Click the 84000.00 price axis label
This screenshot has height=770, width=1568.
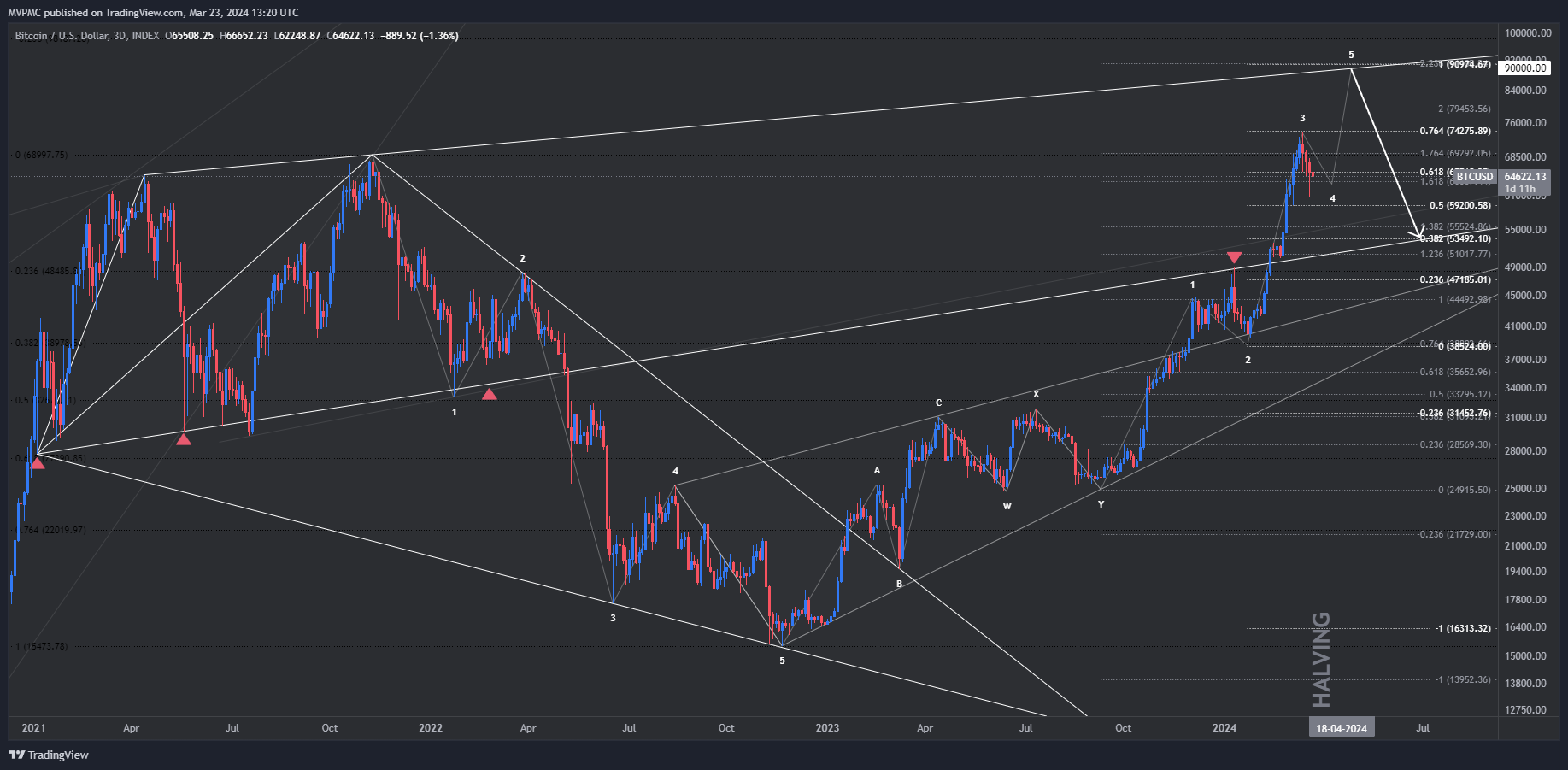click(x=1525, y=91)
